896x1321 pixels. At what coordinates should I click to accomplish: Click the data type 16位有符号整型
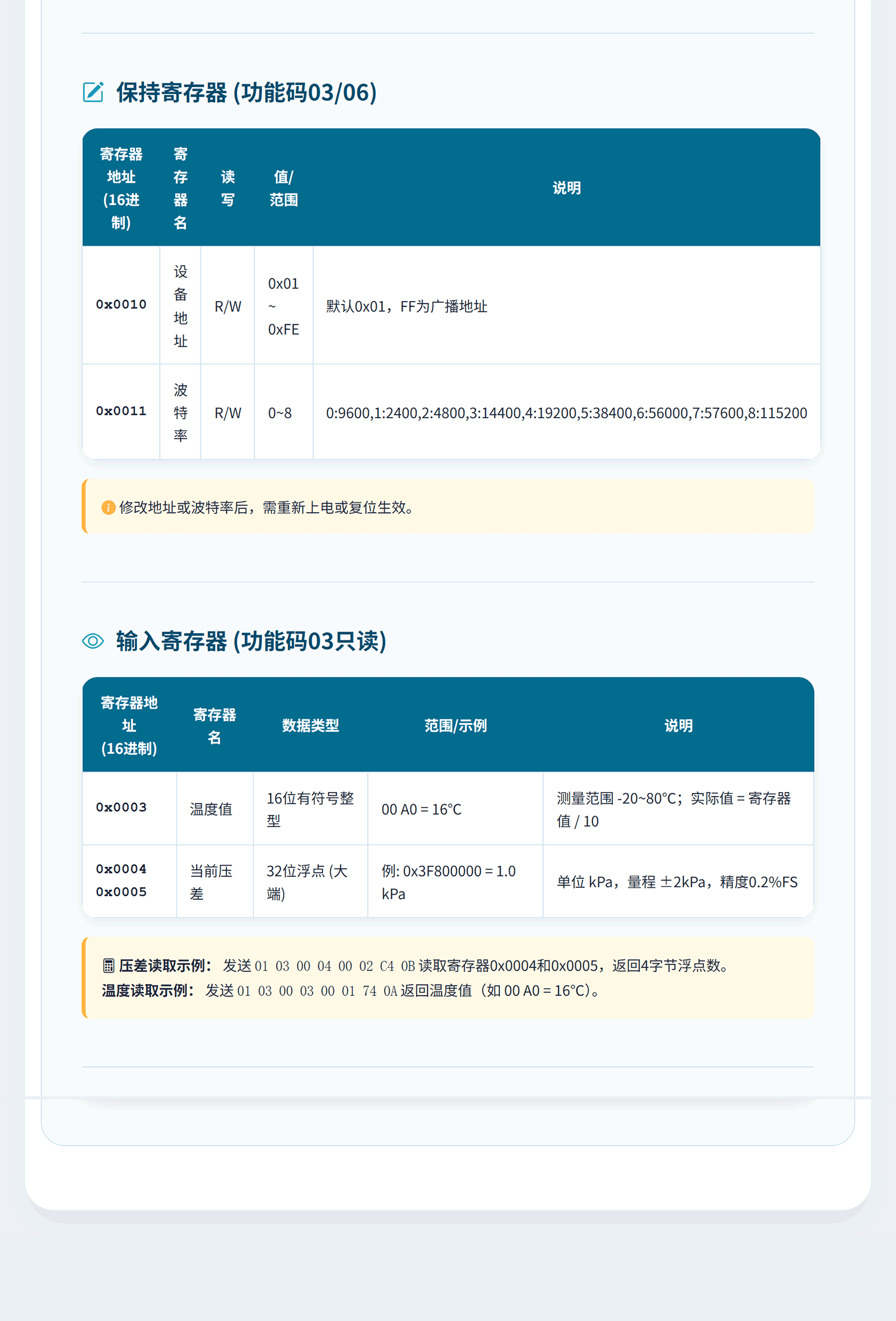tap(310, 809)
